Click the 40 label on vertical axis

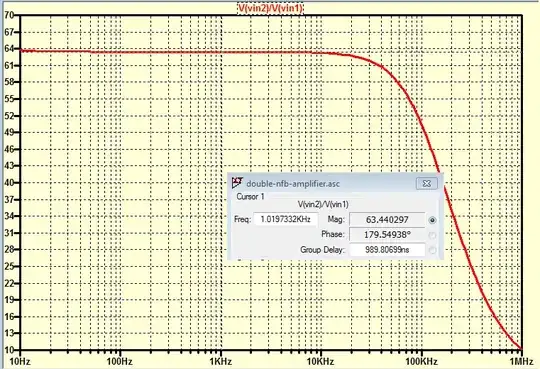[x=9, y=183]
